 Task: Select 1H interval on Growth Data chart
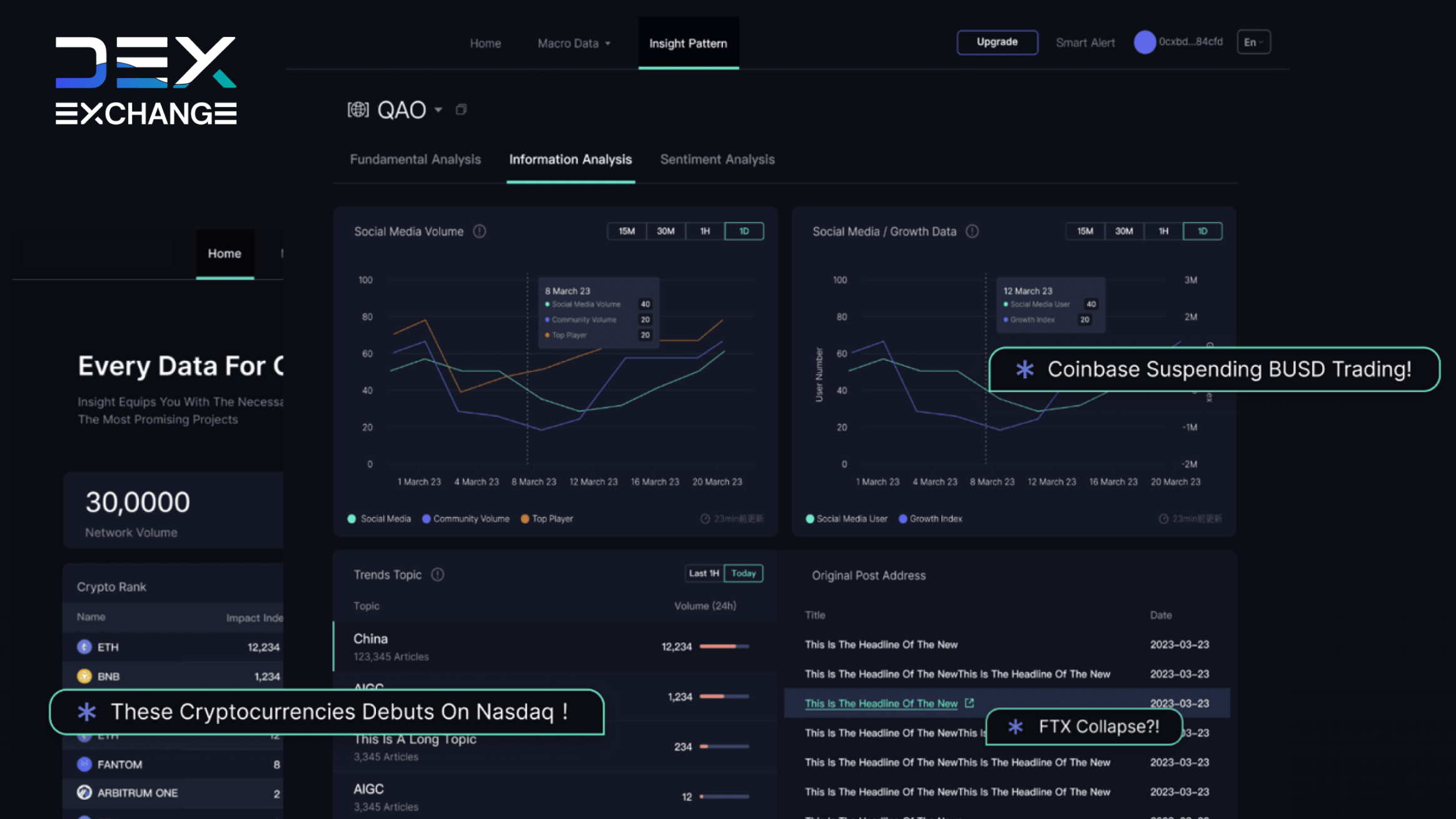1163,231
